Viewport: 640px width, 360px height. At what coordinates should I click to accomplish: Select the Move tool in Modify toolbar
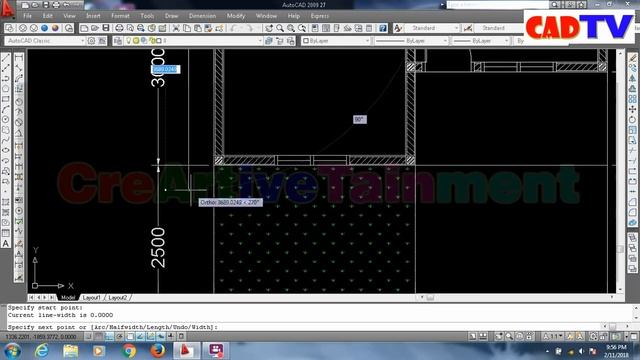(x=632, y=109)
